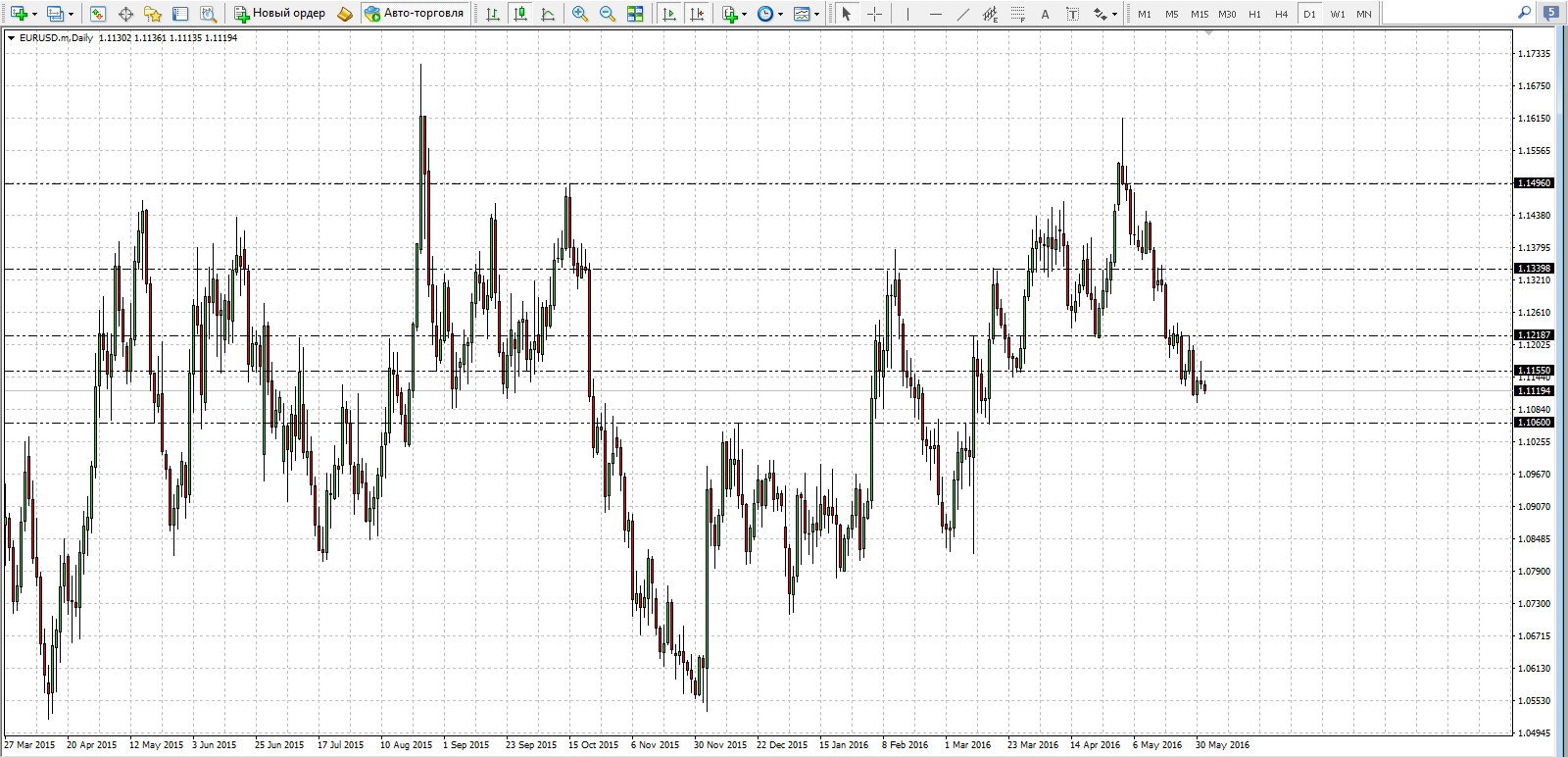1568x757 pixels.
Task: Select the Fibonacci retracement tool
Action: tap(1017, 14)
